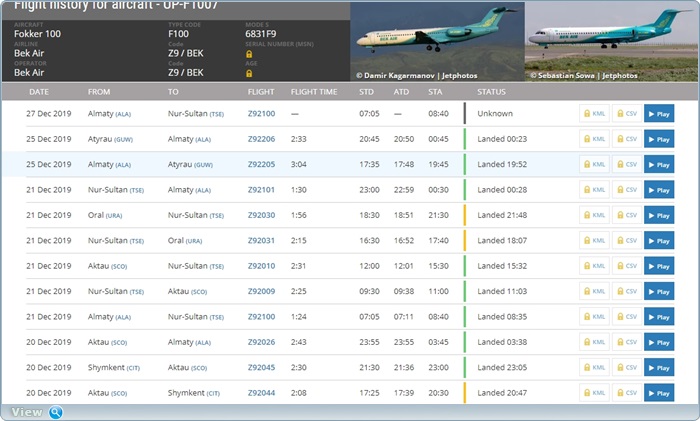This screenshot has width=700, height=421.
Task: Play flight Z92206 from Atyrau
Action: pyautogui.click(x=659, y=139)
